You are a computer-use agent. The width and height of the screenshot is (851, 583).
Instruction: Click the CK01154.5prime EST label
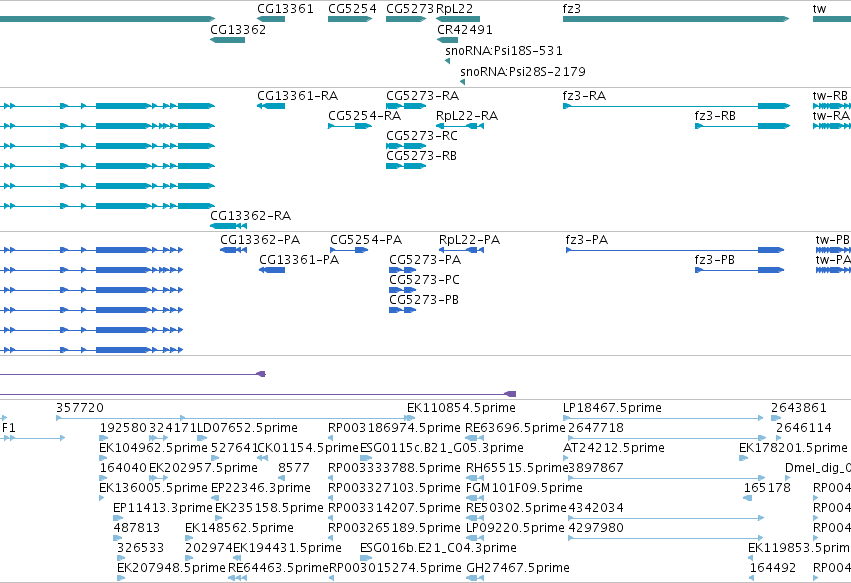tap(307, 448)
